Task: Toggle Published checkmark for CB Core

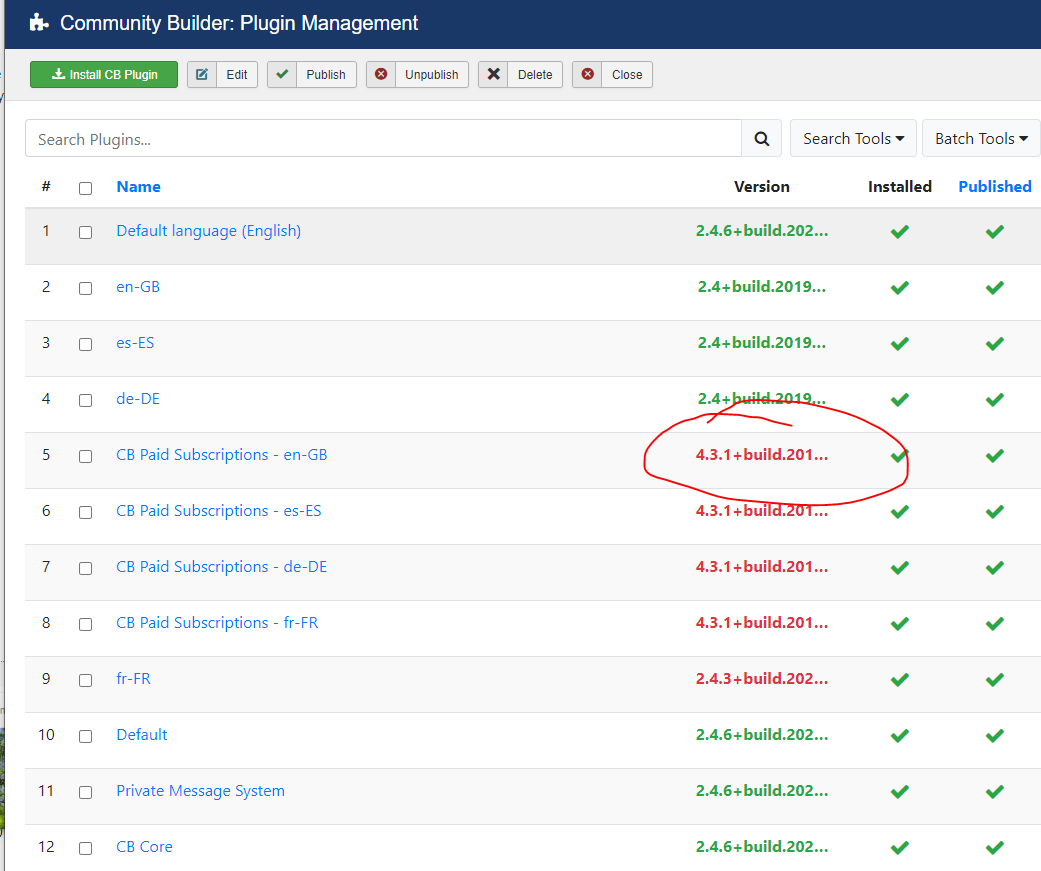Action: coord(995,848)
